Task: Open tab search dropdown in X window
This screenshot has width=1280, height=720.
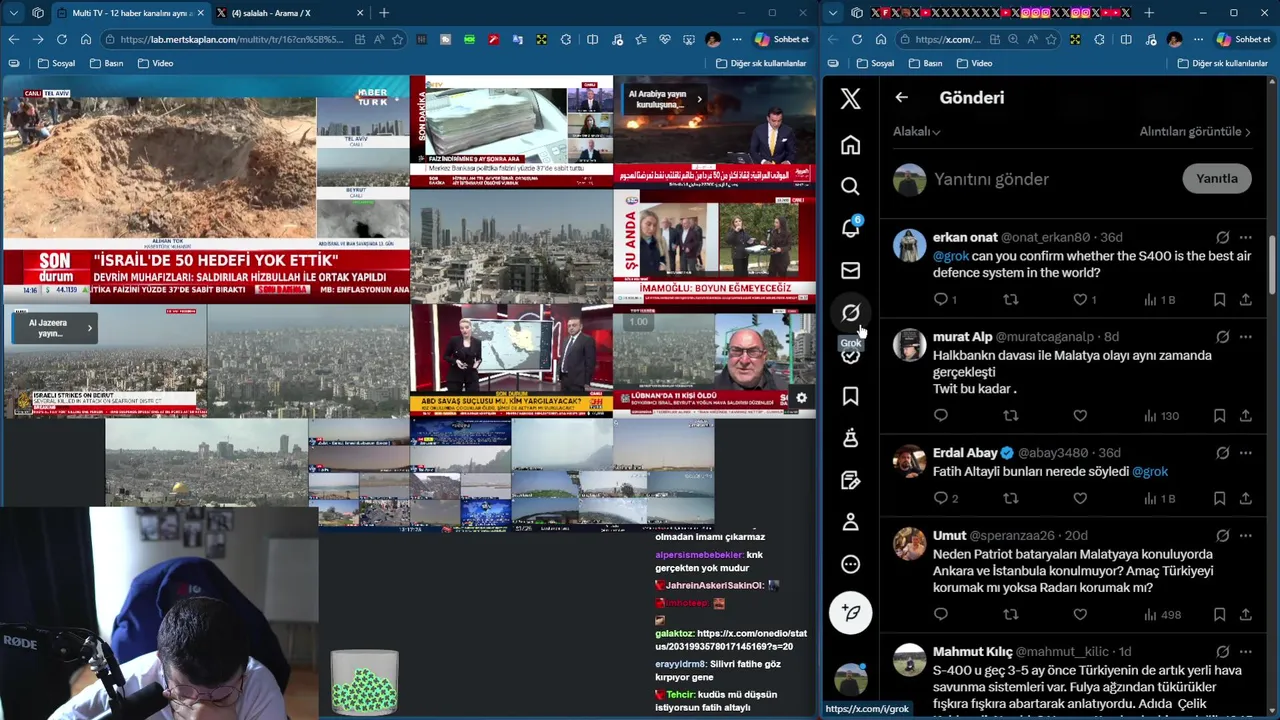Action: point(832,13)
